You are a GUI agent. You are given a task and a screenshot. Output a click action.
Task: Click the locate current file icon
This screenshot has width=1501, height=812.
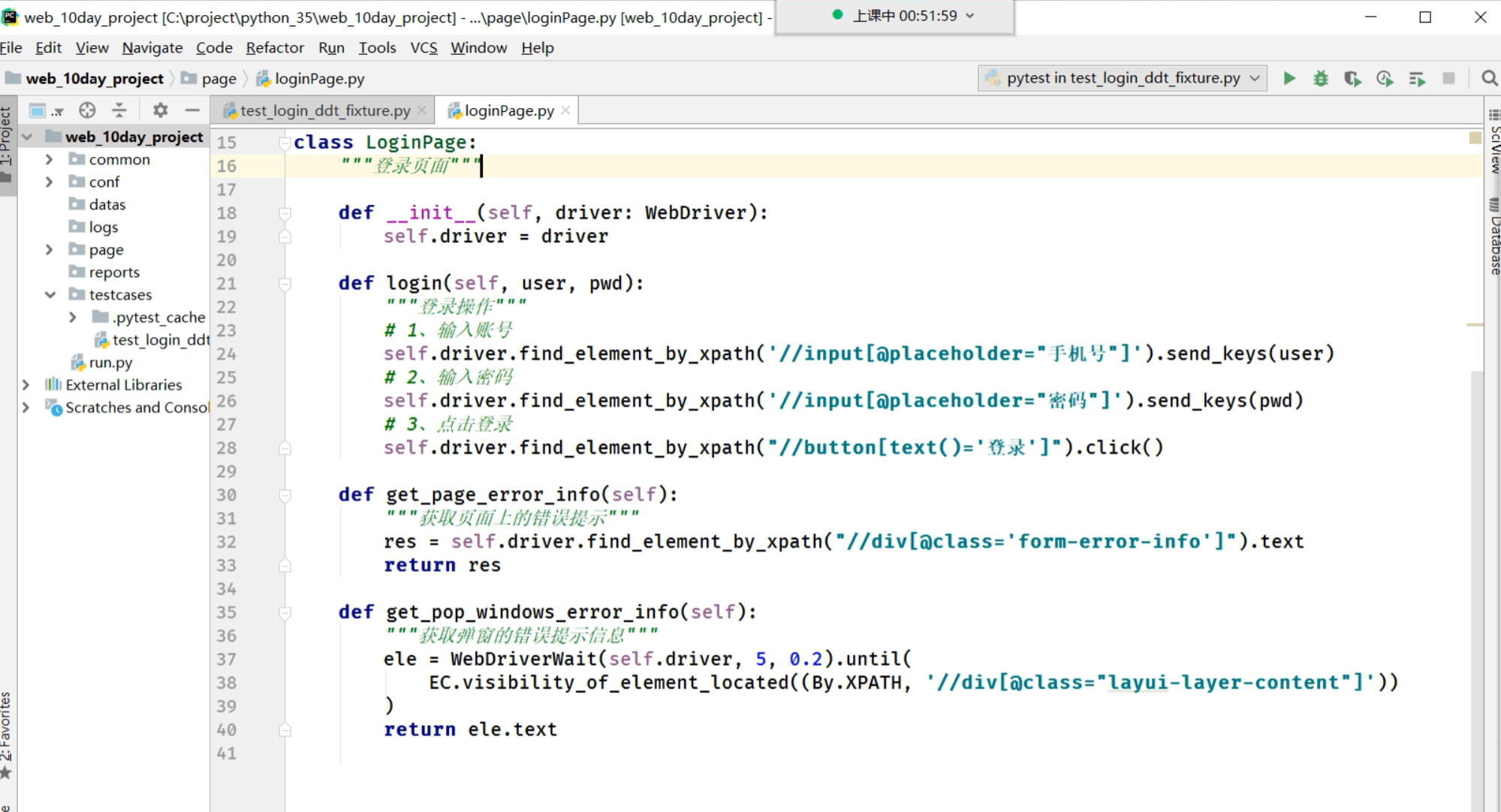(x=87, y=110)
